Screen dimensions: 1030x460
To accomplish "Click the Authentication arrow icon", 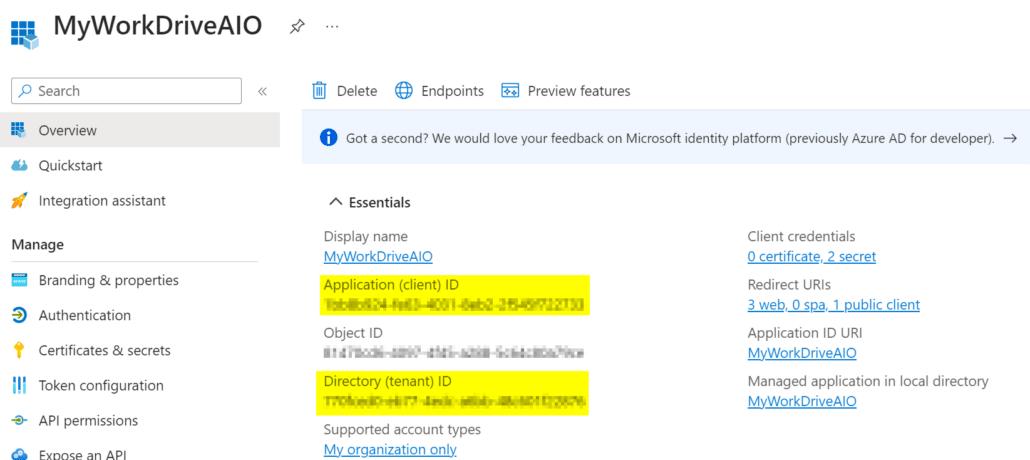I will 19,315.
